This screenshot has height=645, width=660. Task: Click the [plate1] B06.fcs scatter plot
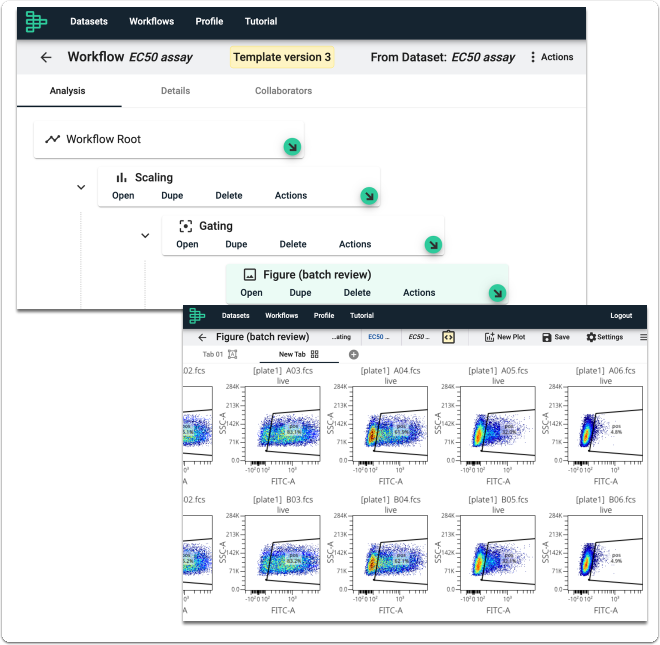(x=605, y=553)
